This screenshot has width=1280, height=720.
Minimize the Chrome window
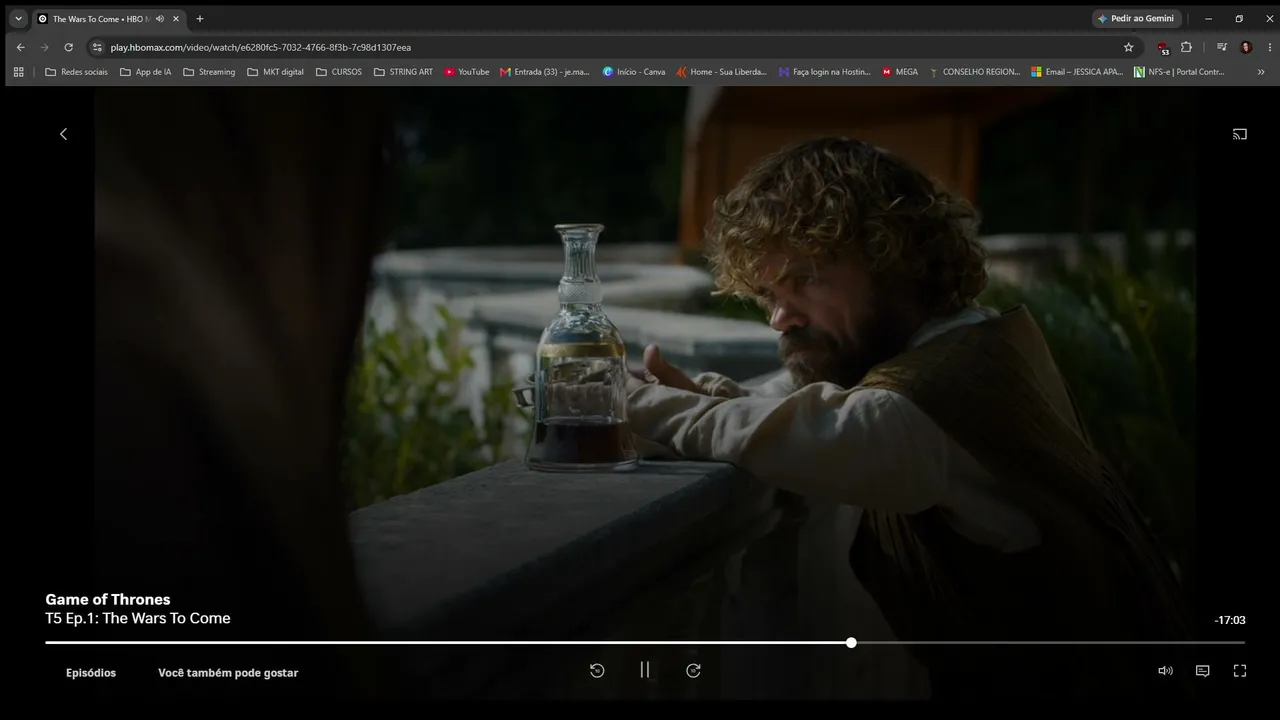[x=1208, y=18]
